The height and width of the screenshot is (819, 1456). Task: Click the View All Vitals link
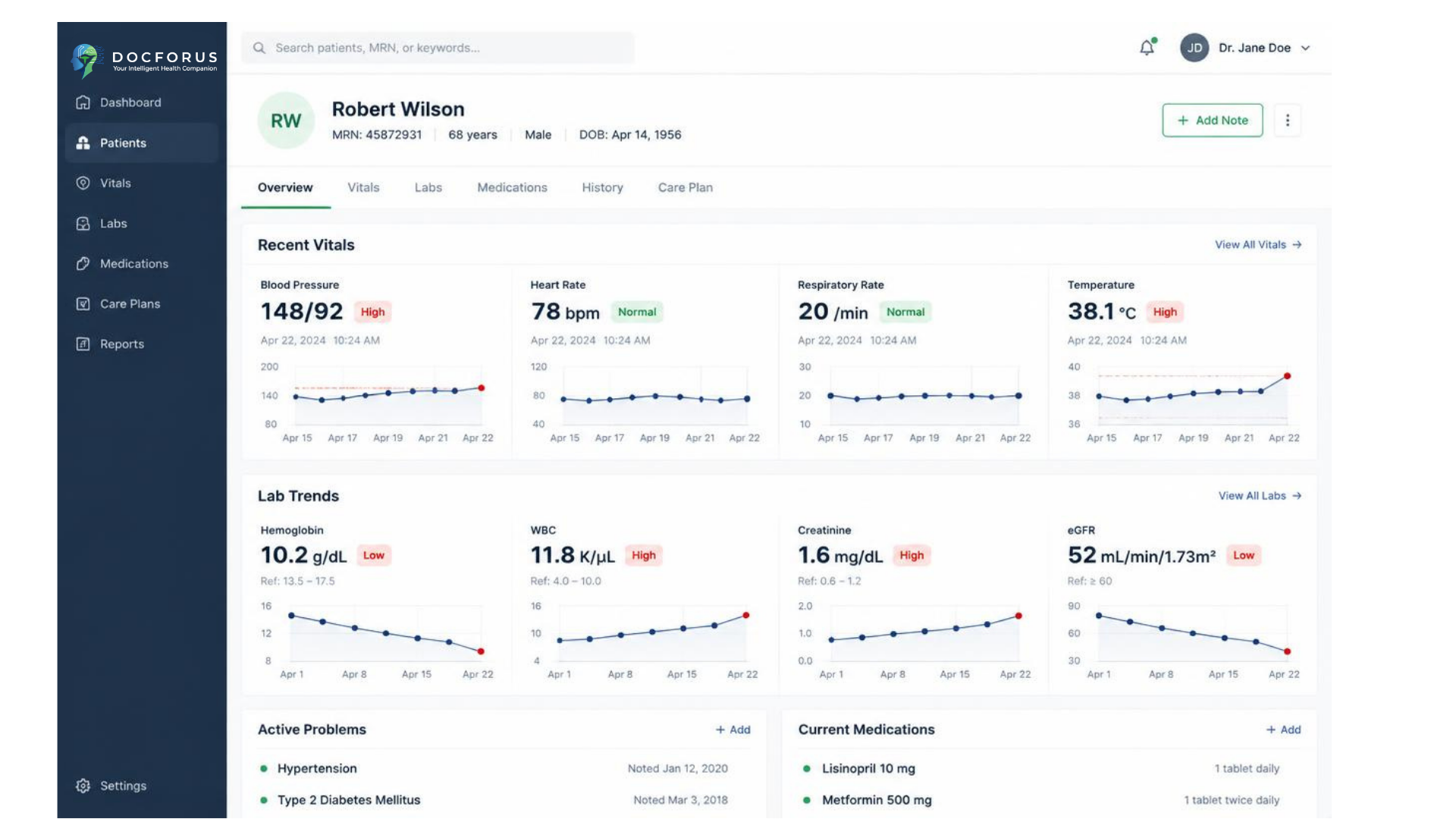point(1258,244)
